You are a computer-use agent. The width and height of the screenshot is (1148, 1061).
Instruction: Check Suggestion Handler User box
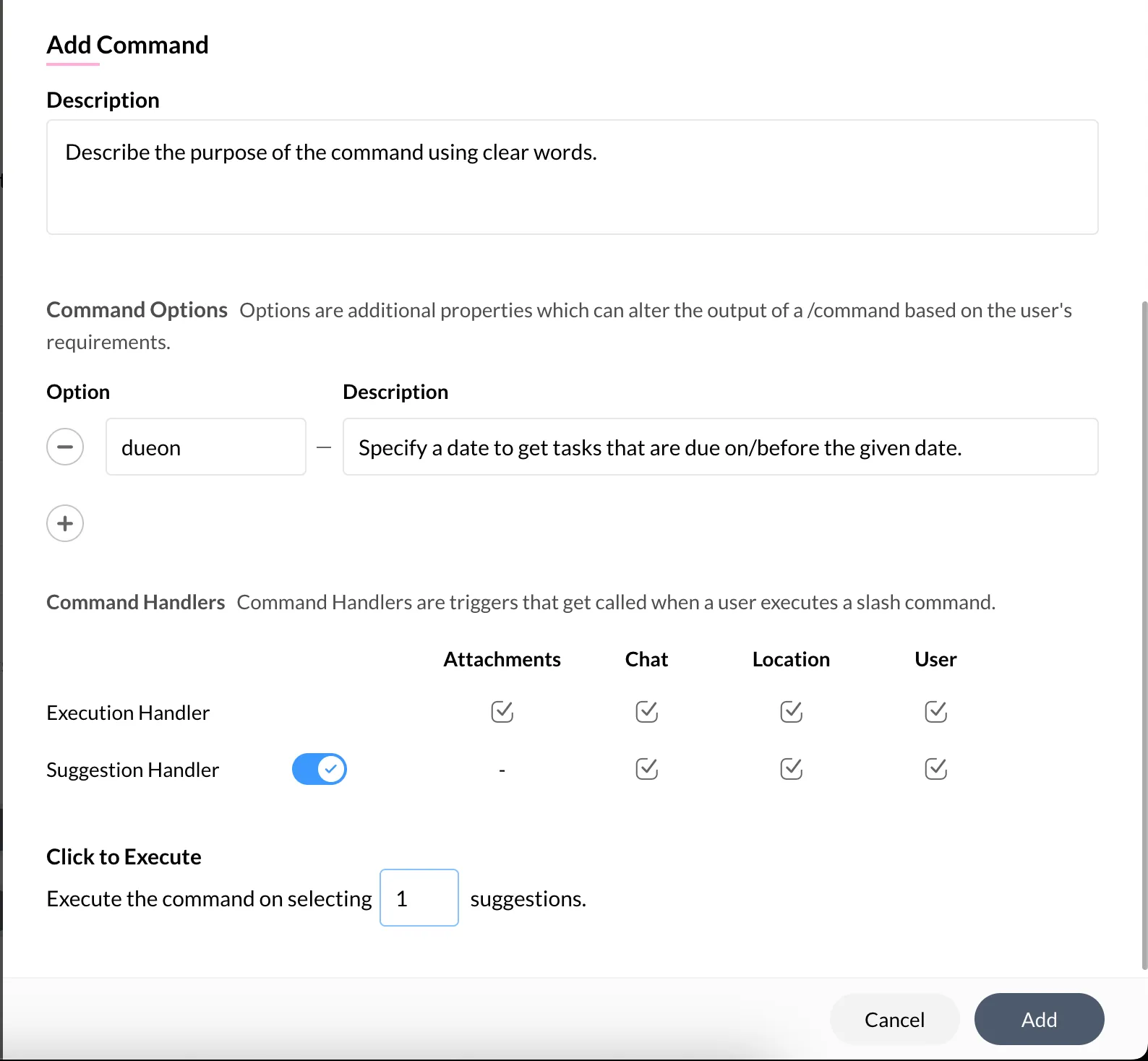935,769
